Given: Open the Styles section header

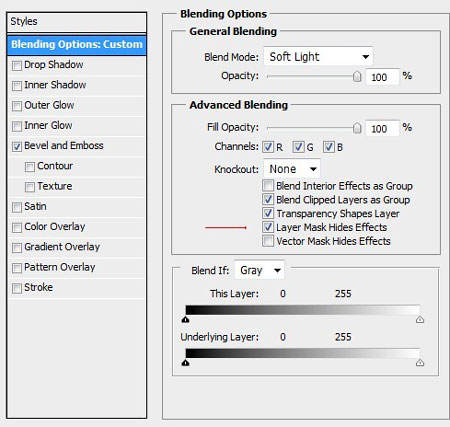Looking at the screenshot, I should (x=77, y=22).
